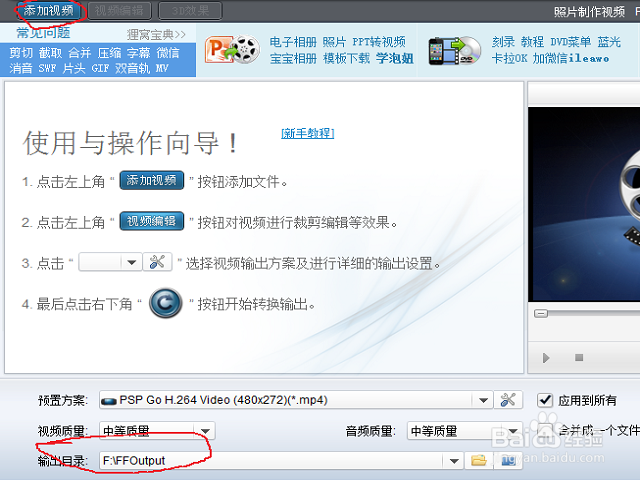Image resolution: width=640 pixels, height=480 pixels.
Task: Click the wrench settings icon in step 3
Action: (157, 262)
